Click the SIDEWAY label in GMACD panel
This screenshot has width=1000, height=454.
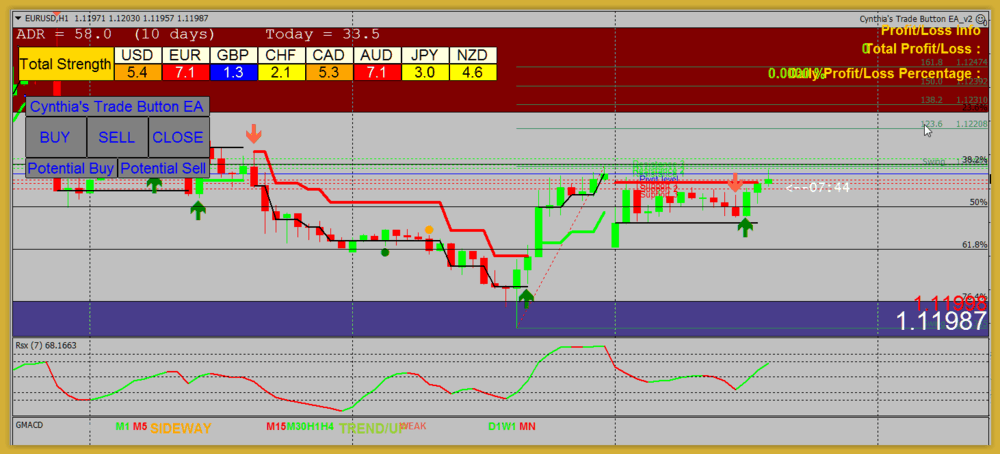(x=181, y=428)
